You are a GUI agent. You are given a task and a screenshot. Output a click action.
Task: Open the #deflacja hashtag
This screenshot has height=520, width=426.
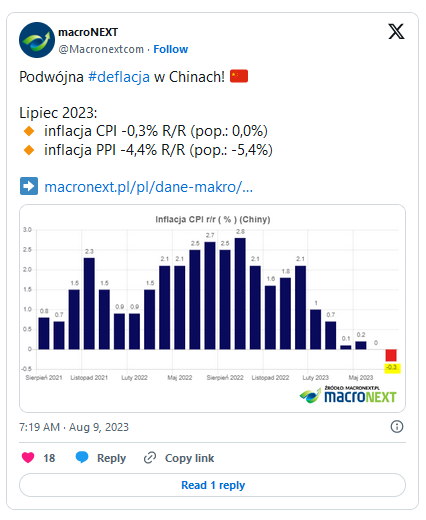click(x=119, y=77)
